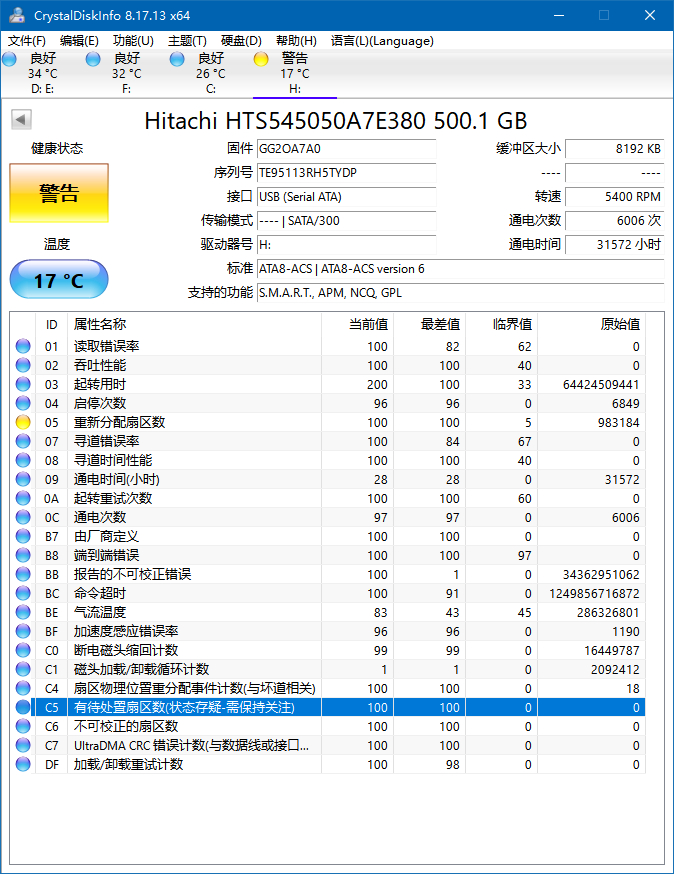Click the serial number field TE95113RH5TYDP
The width and height of the screenshot is (674, 874).
(x=346, y=173)
